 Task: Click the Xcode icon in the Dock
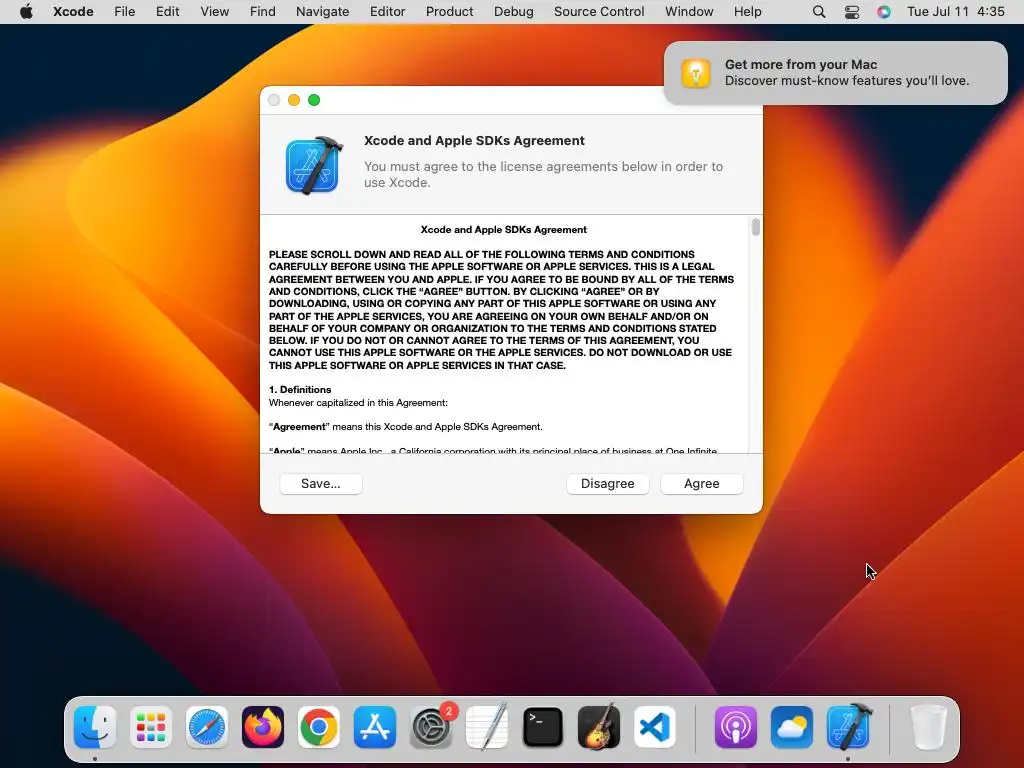pos(848,727)
